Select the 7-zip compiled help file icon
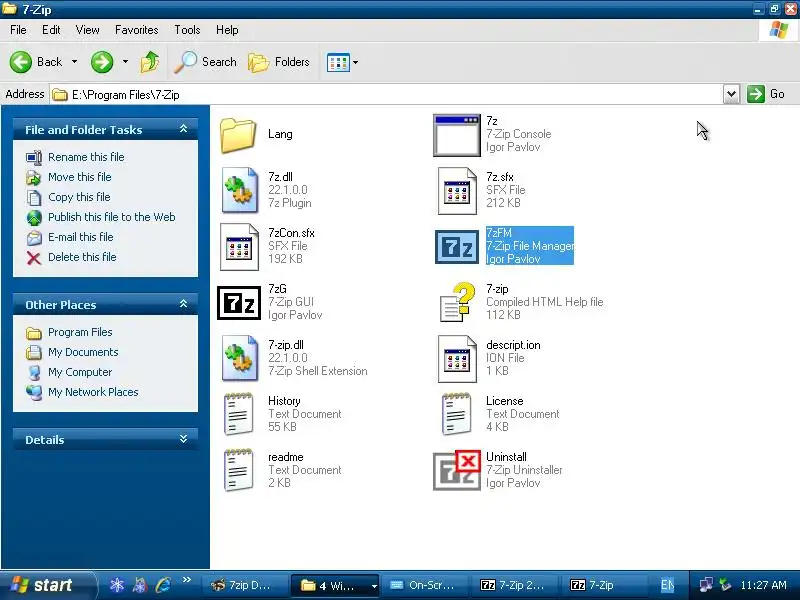The image size is (800, 600). [x=457, y=303]
